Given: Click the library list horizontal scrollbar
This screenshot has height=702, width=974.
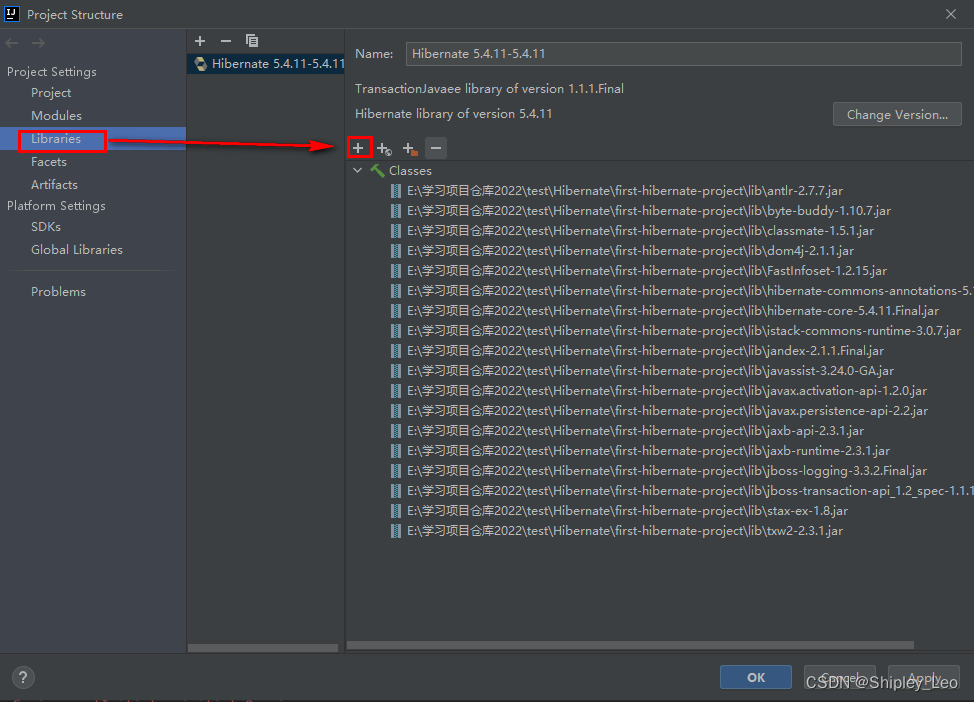Looking at the screenshot, I should tap(263, 647).
